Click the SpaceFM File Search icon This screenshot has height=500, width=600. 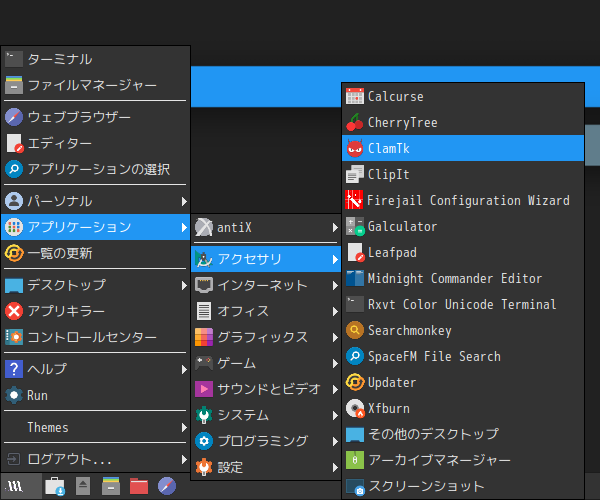[x=355, y=356]
